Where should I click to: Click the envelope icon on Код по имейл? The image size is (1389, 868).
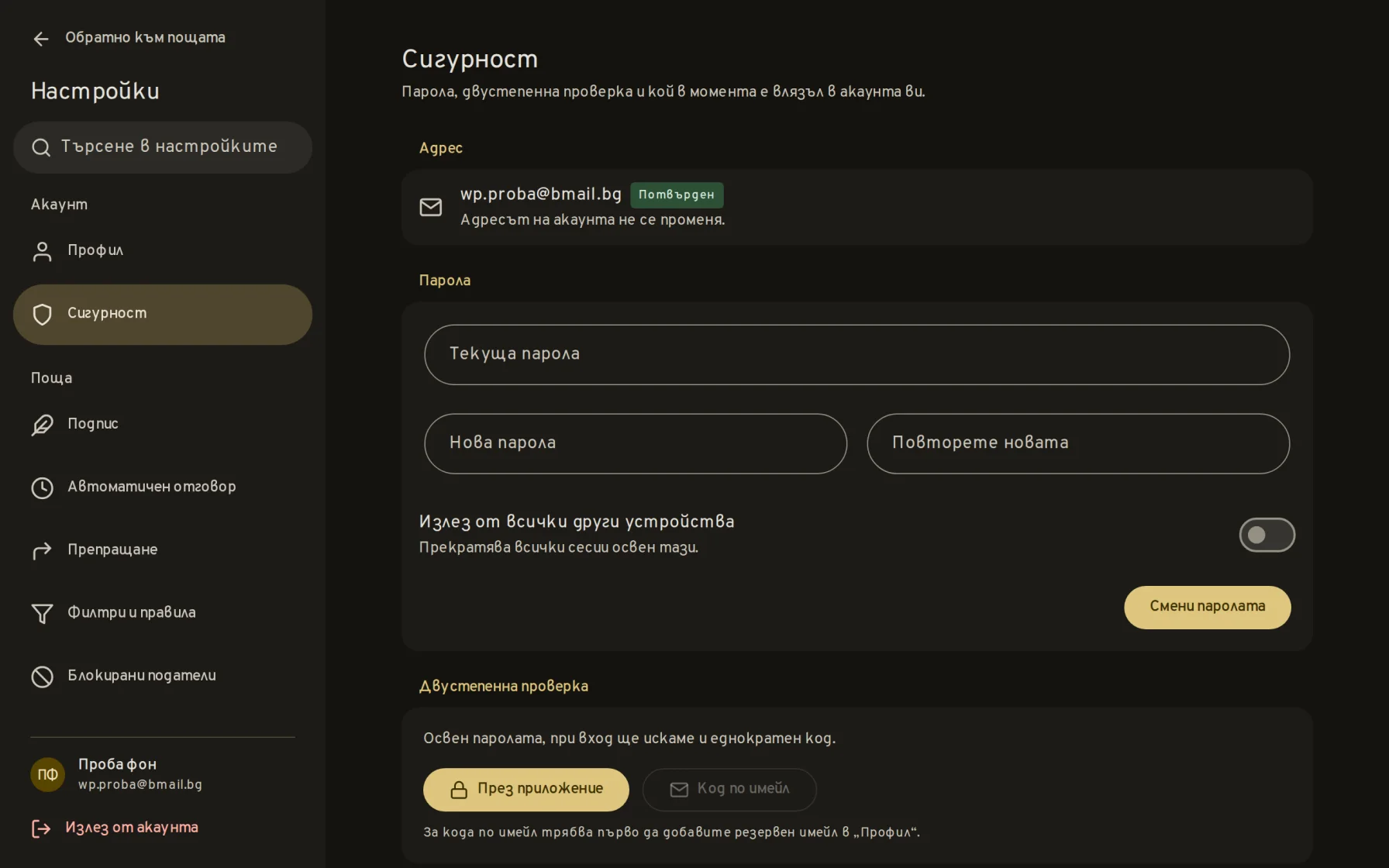[x=679, y=790]
